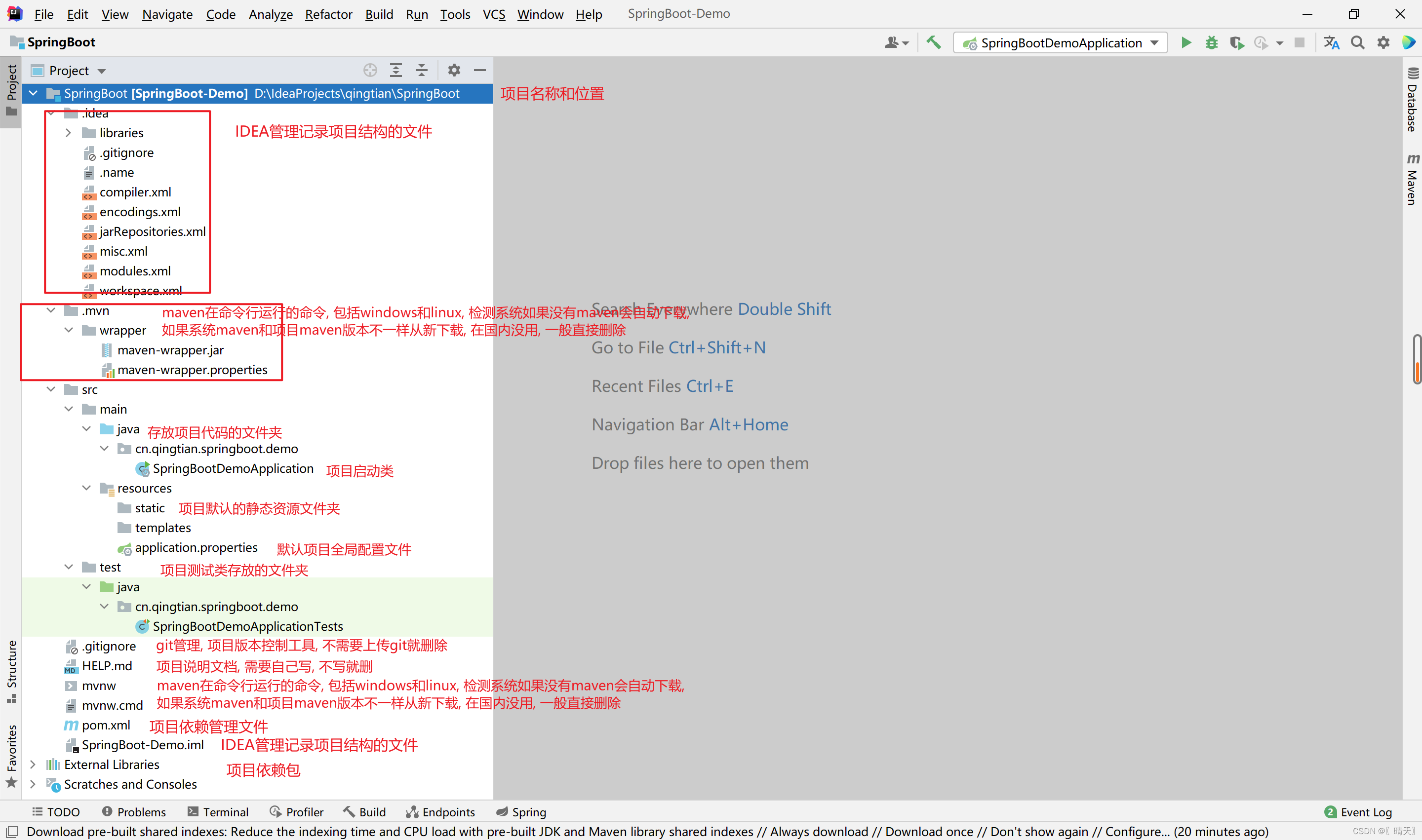
Task: Hide the Project tool window panel
Action: click(479, 70)
